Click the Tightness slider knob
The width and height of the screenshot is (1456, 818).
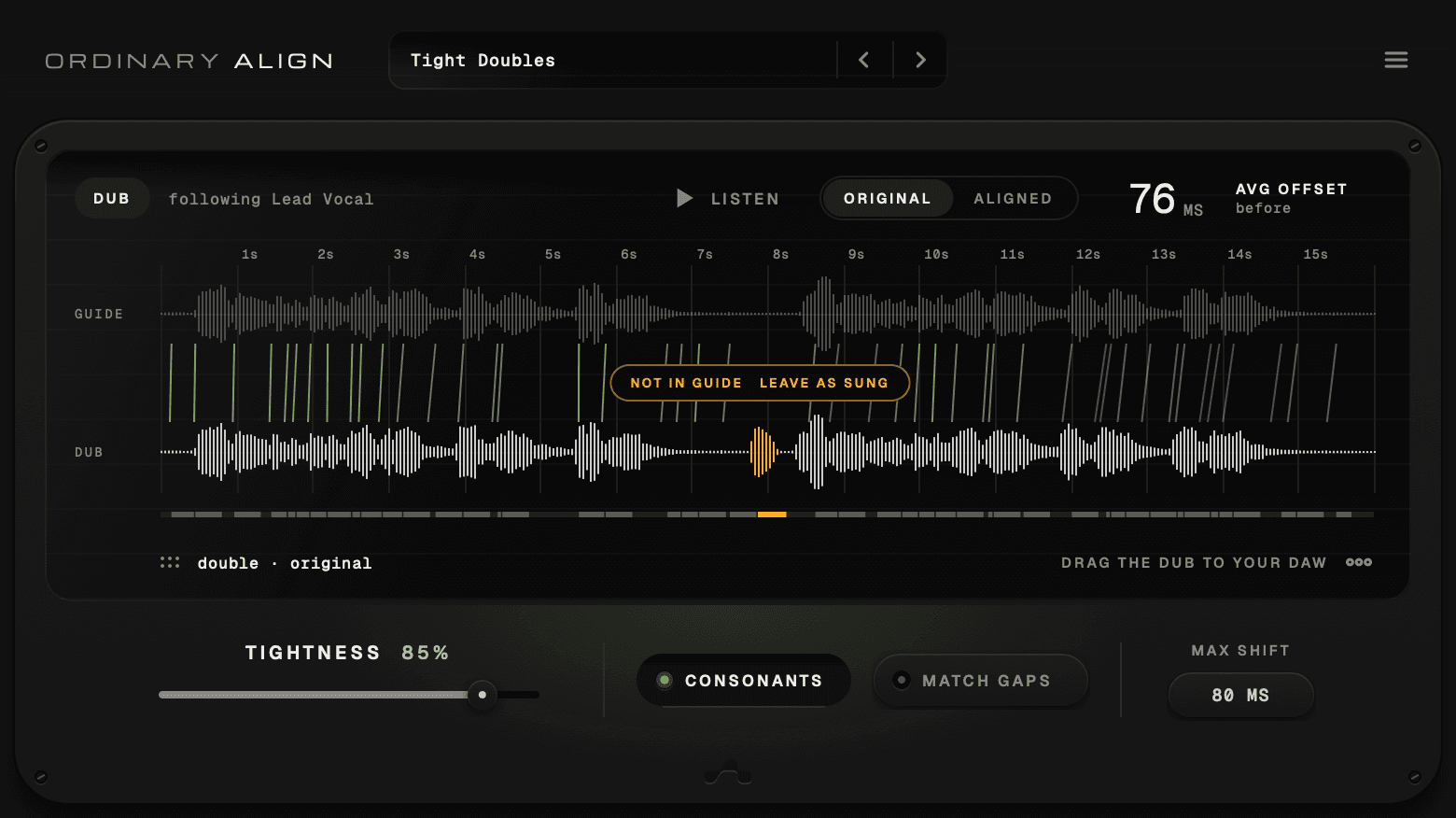click(482, 695)
